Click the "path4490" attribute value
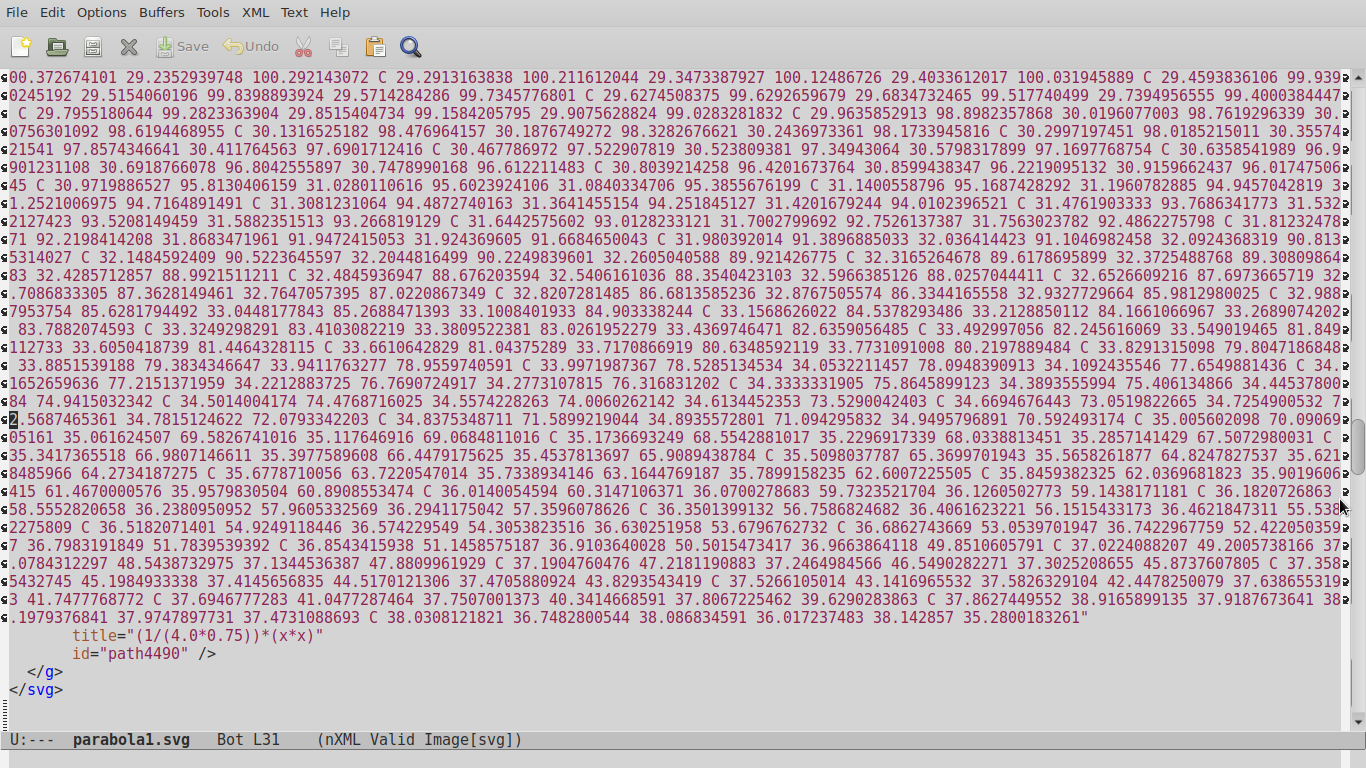This screenshot has height=768, width=1366. [144, 654]
